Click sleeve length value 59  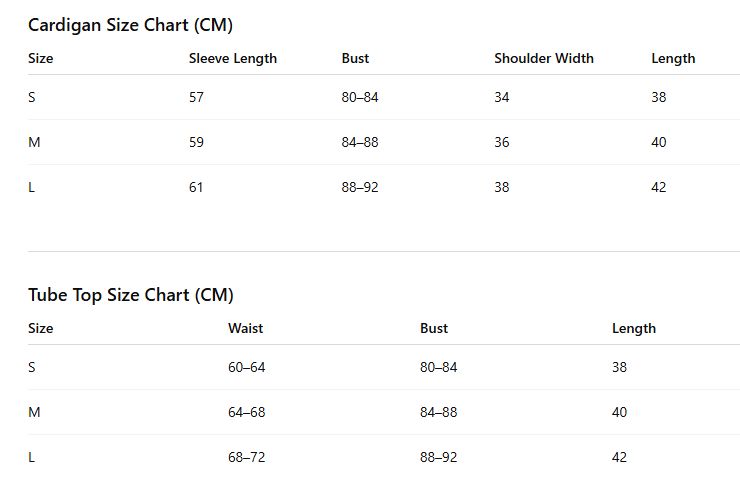(196, 142)
